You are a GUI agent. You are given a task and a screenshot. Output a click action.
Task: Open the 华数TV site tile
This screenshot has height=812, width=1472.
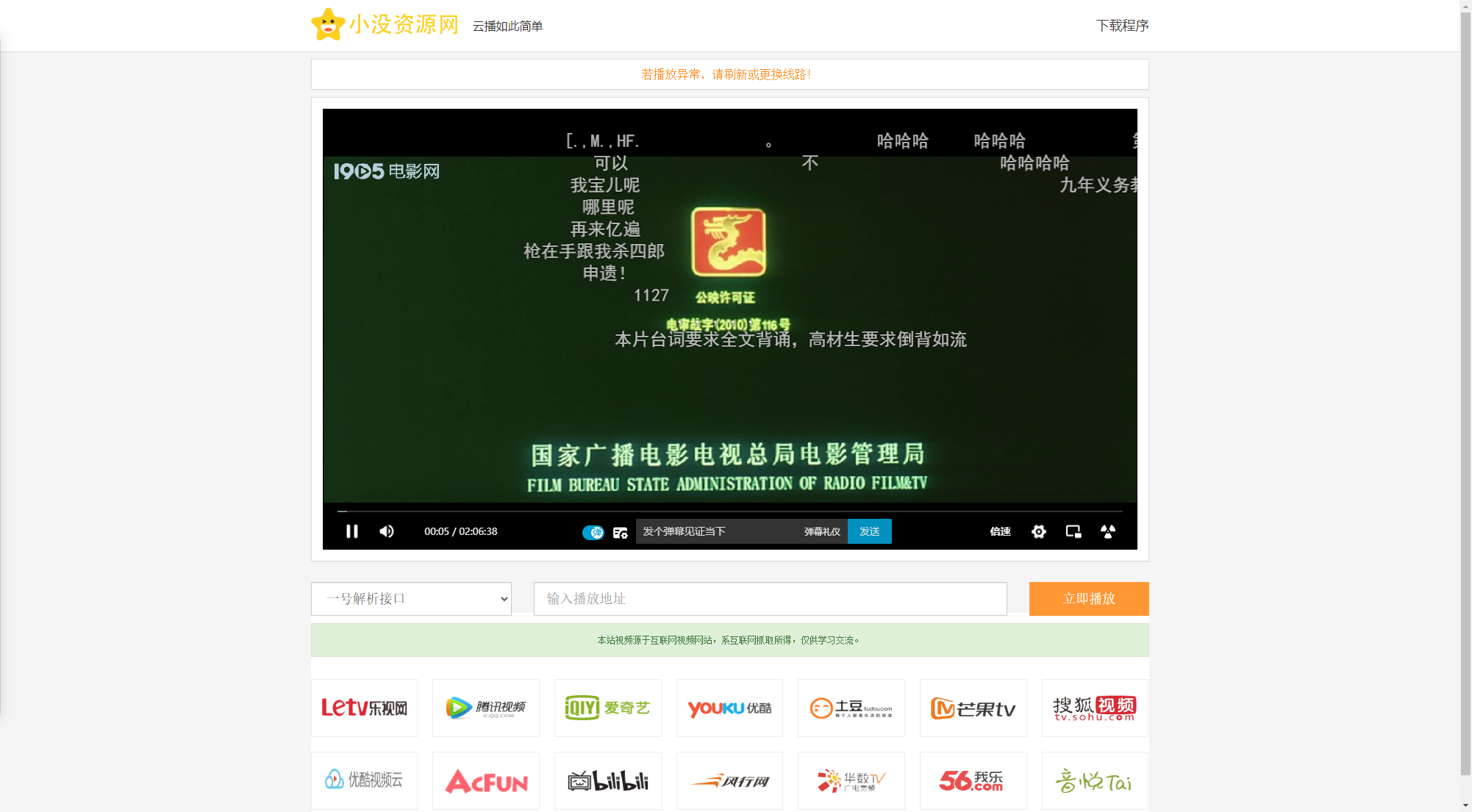click(851, 780)
